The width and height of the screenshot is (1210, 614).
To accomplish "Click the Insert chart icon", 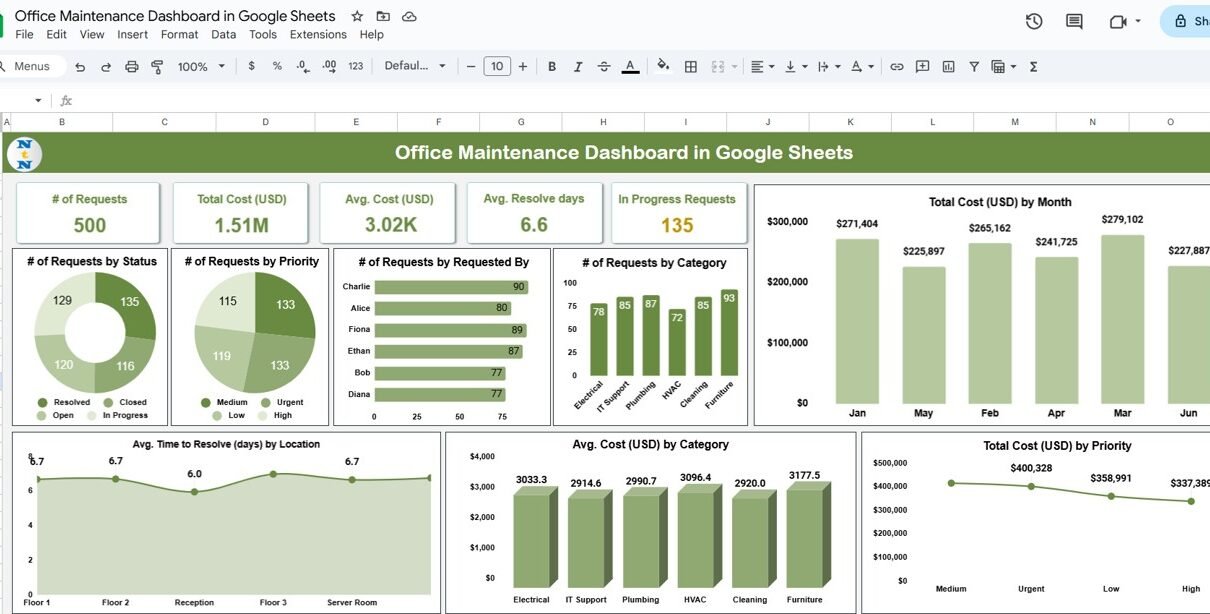I will tap(948, 66).
